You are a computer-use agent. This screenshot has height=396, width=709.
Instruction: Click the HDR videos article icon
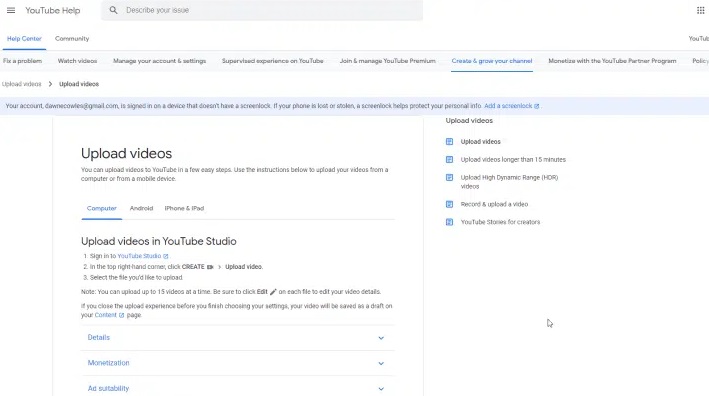[449, 178]
